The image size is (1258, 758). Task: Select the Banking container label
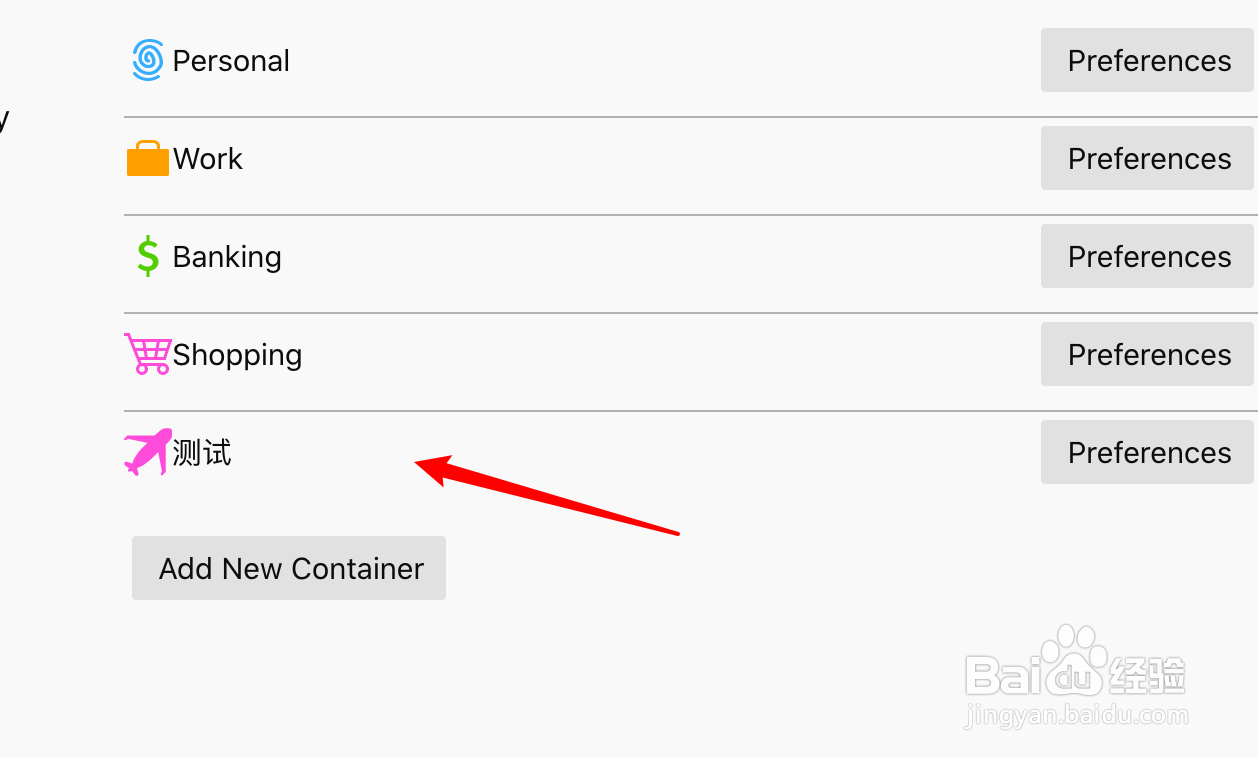(x=227, y=257)
